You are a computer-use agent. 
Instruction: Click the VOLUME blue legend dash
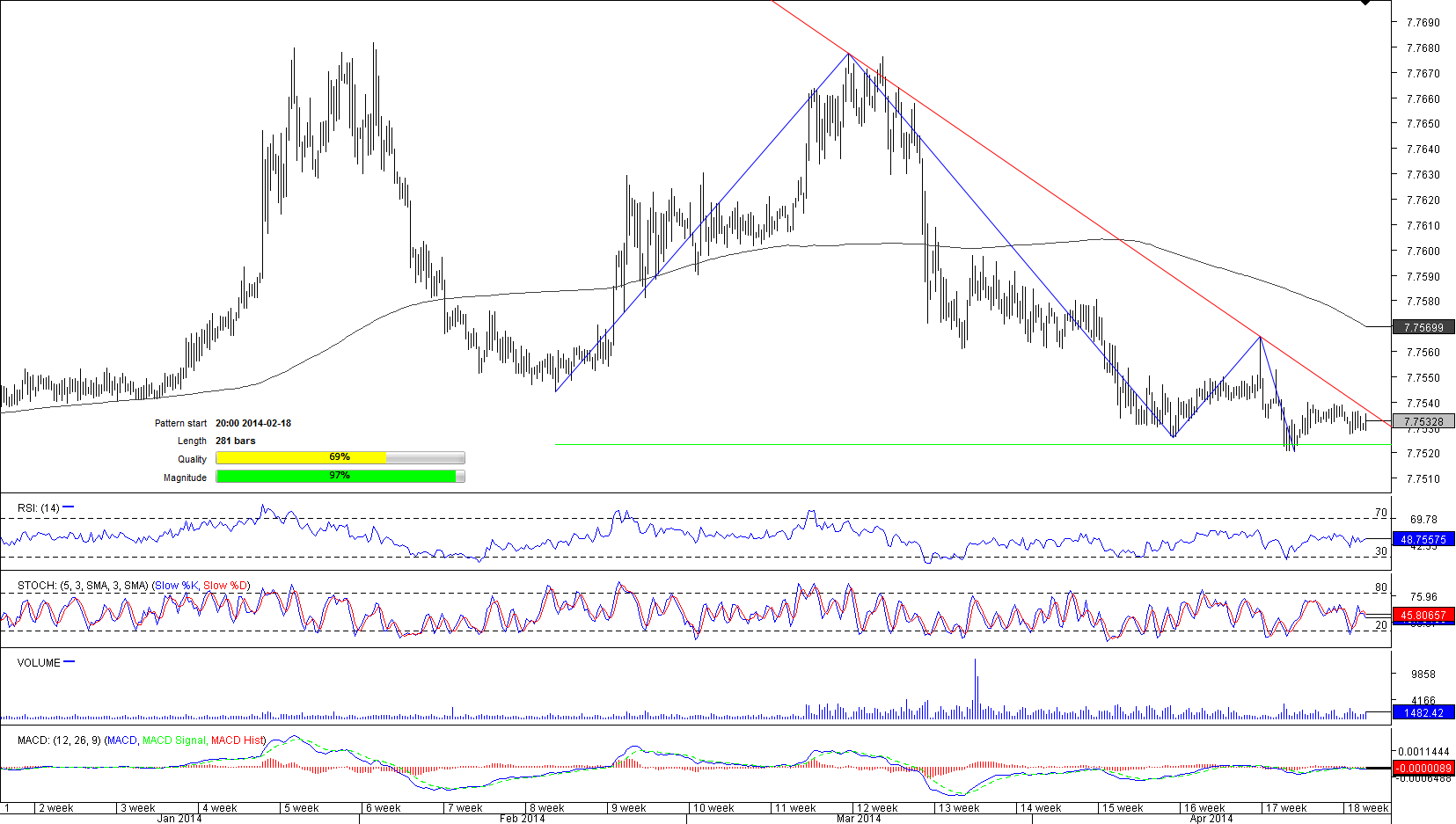70,662
